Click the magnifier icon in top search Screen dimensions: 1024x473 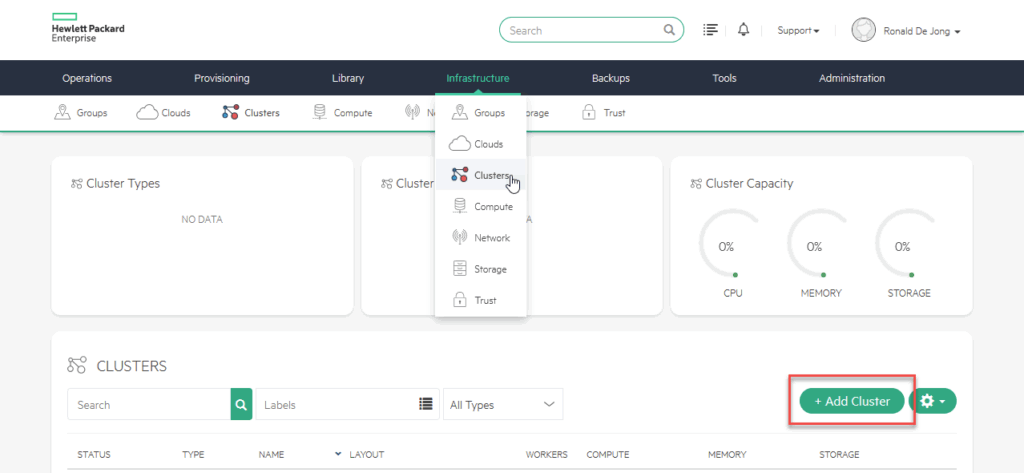(x=670, y=30)
